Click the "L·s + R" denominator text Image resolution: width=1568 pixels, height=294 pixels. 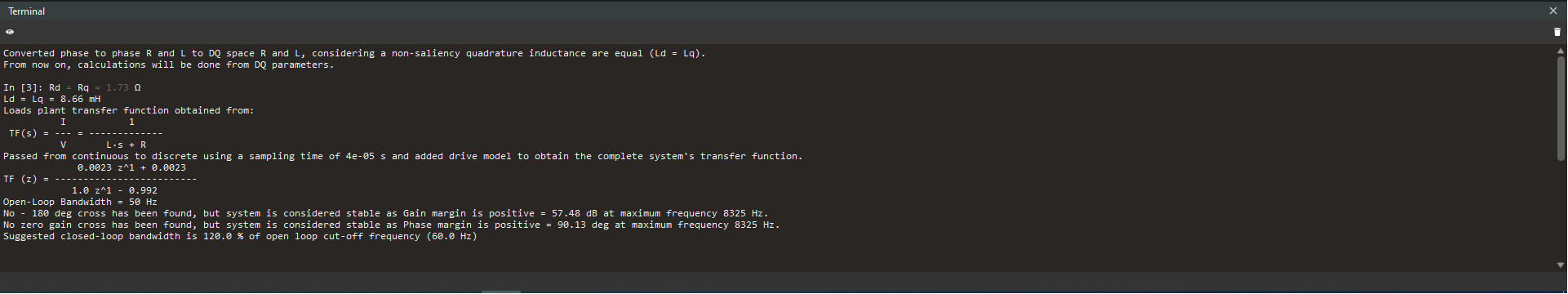[x=127, y=145]
